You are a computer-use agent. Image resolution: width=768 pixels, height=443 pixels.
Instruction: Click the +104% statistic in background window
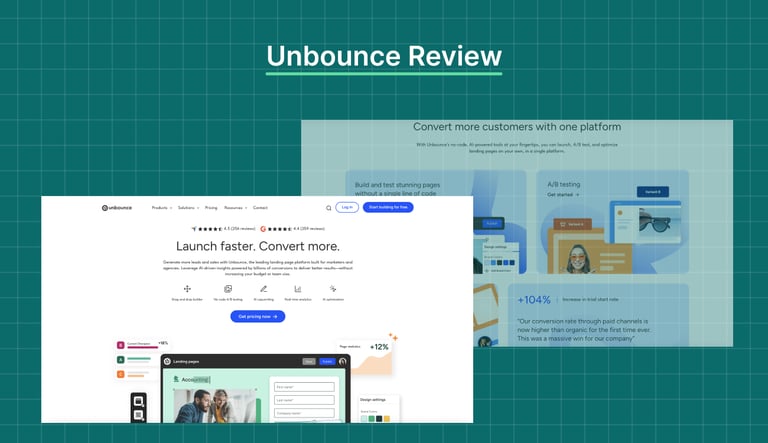(534, 300)
